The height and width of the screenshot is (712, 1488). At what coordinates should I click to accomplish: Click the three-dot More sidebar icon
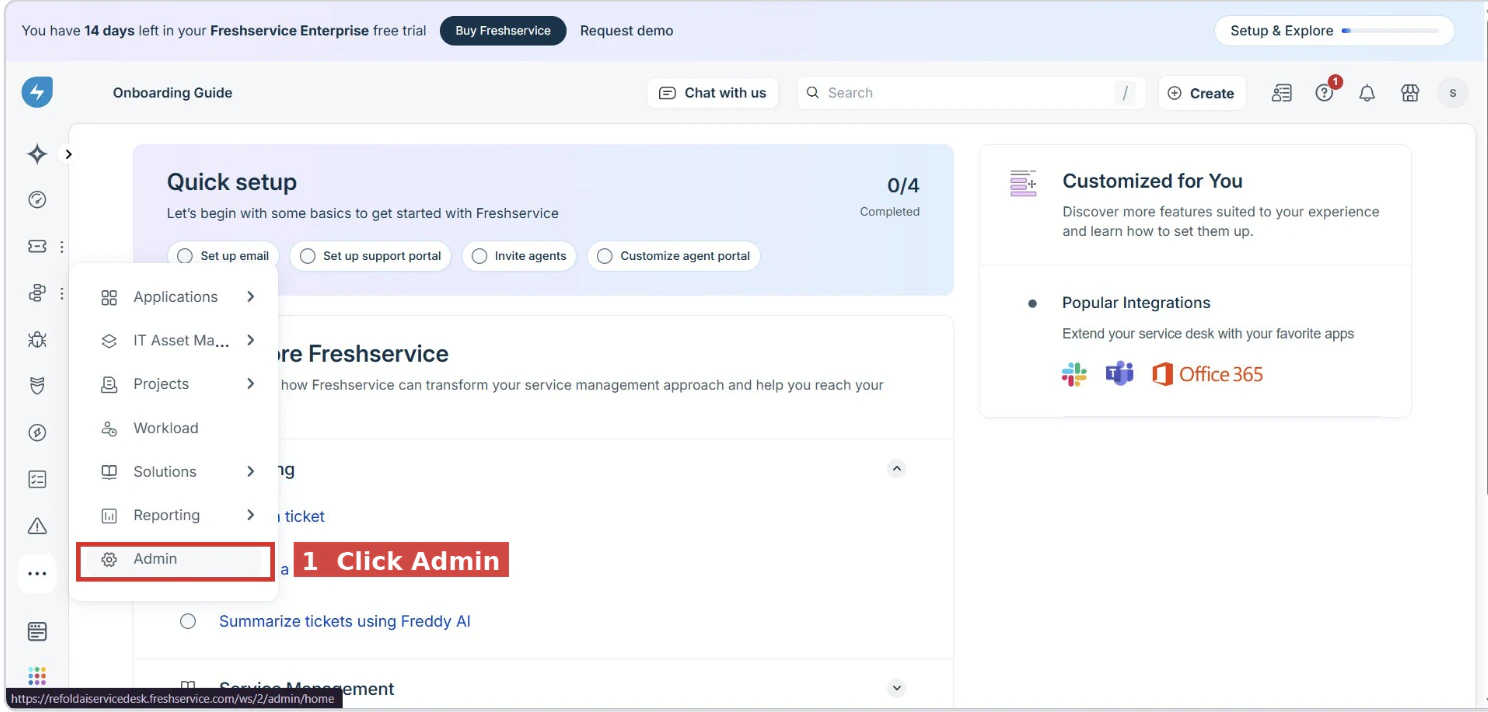[x=37, y=574]
